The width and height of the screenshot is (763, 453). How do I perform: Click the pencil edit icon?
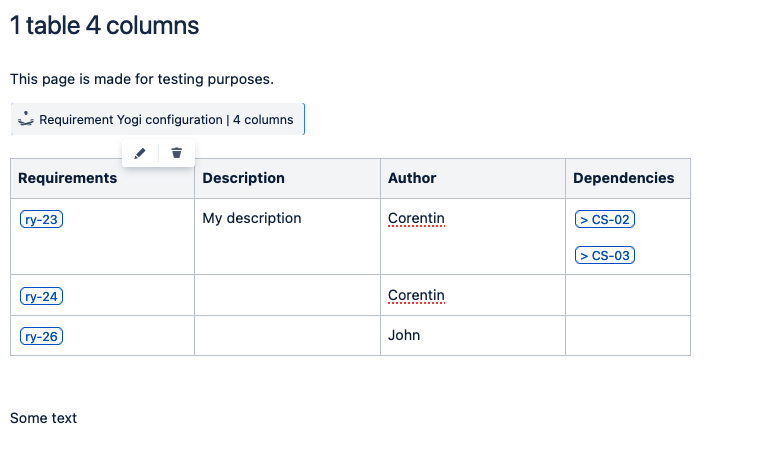(140, 153)
